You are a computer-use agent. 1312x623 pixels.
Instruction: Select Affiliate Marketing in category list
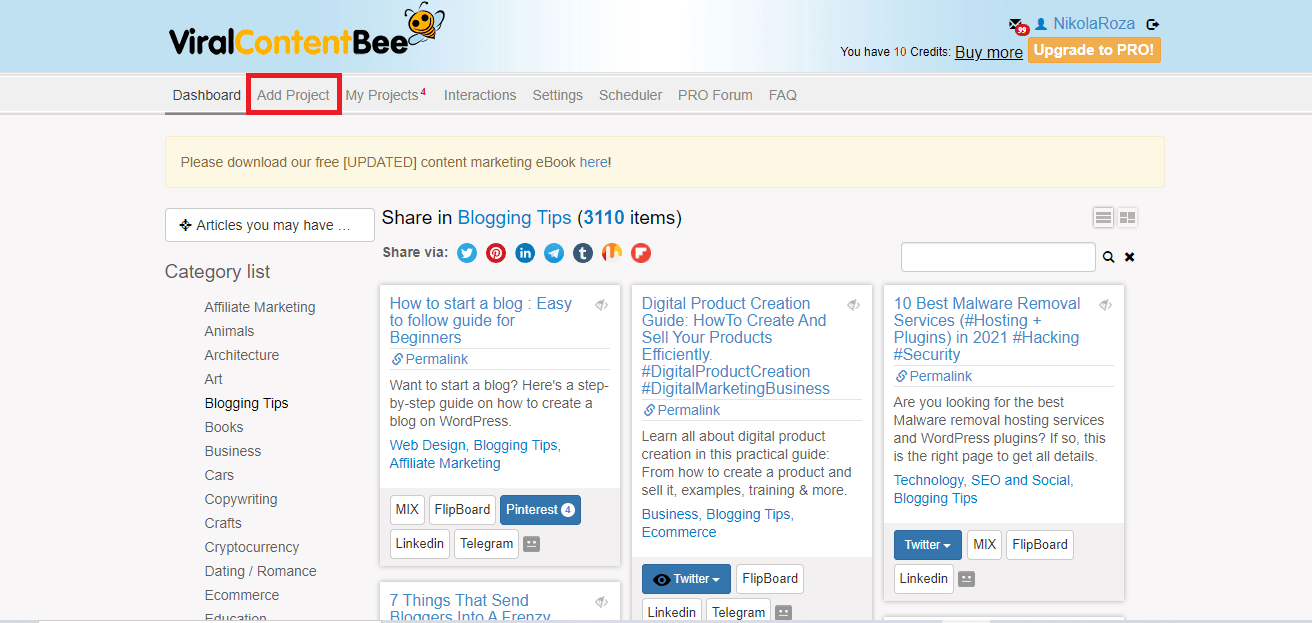[260, 307]
